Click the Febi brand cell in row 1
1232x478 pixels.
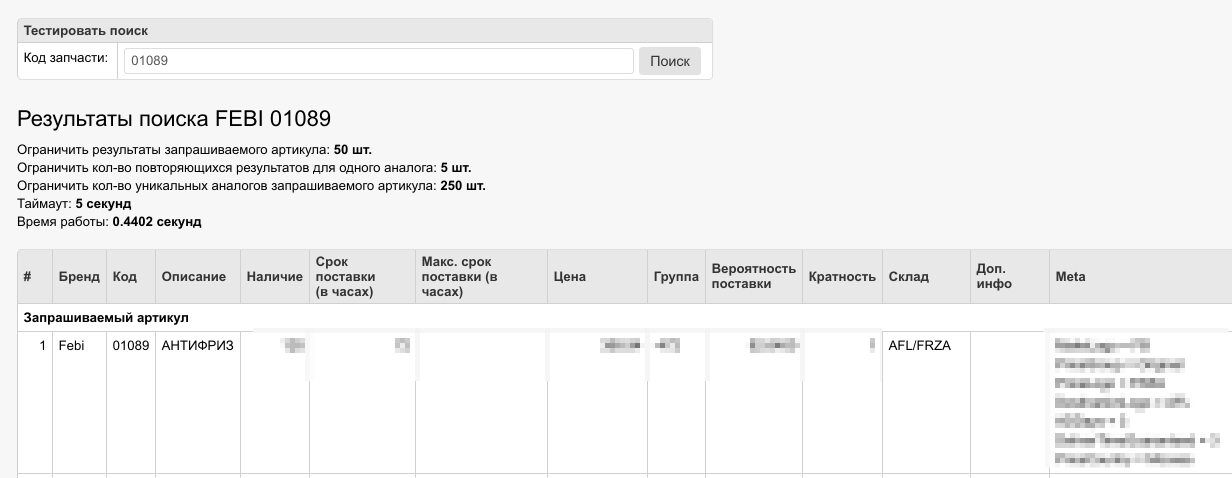pyautogui.click(x=72, y=346)
